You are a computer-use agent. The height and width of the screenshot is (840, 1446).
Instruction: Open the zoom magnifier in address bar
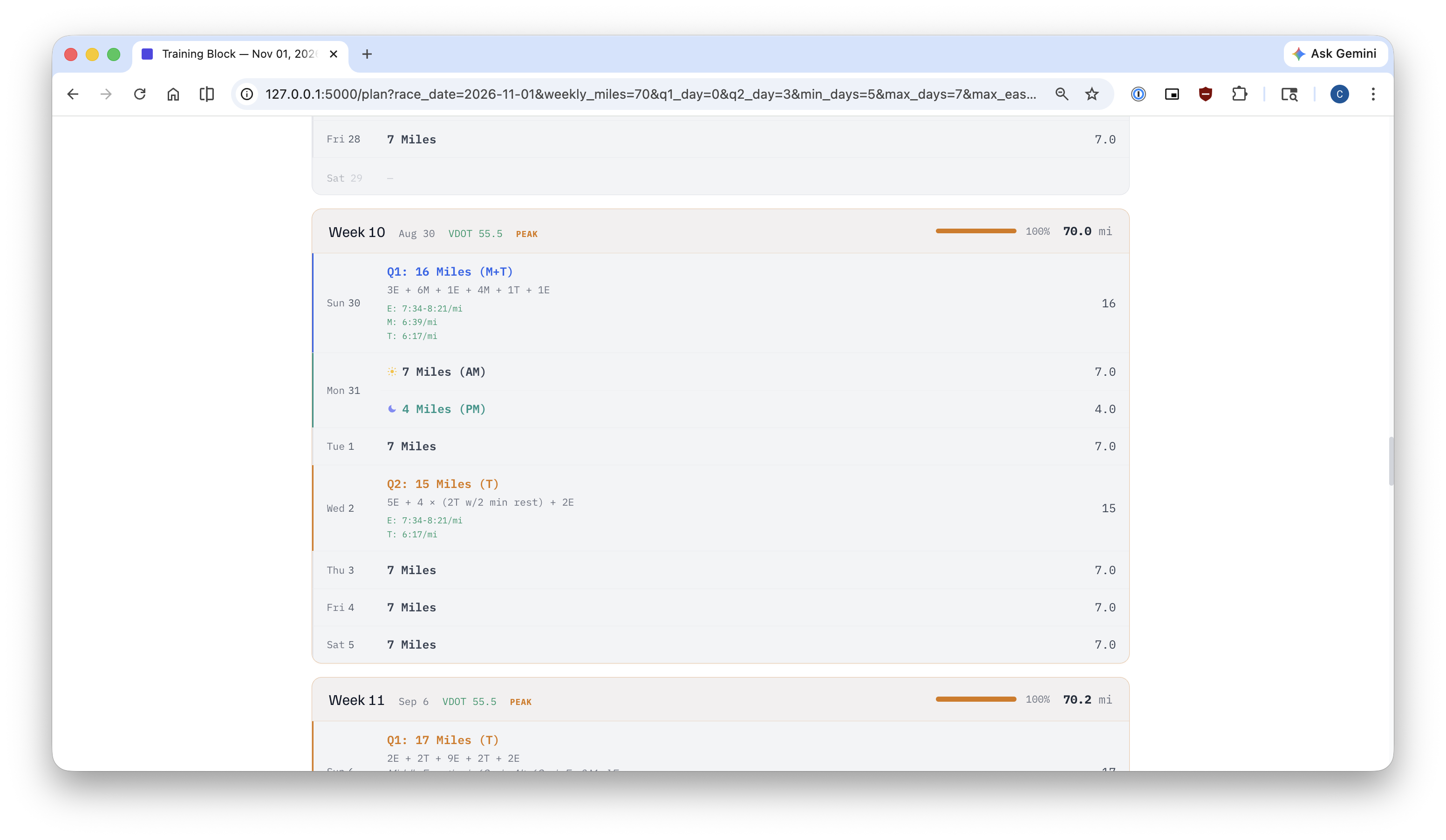[x=1062, y=94]
